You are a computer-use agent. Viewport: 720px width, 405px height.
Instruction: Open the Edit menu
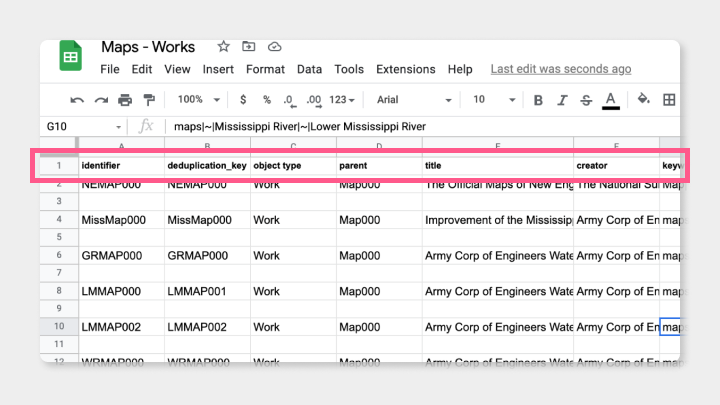pyautogui.click(x=142, y=69)
